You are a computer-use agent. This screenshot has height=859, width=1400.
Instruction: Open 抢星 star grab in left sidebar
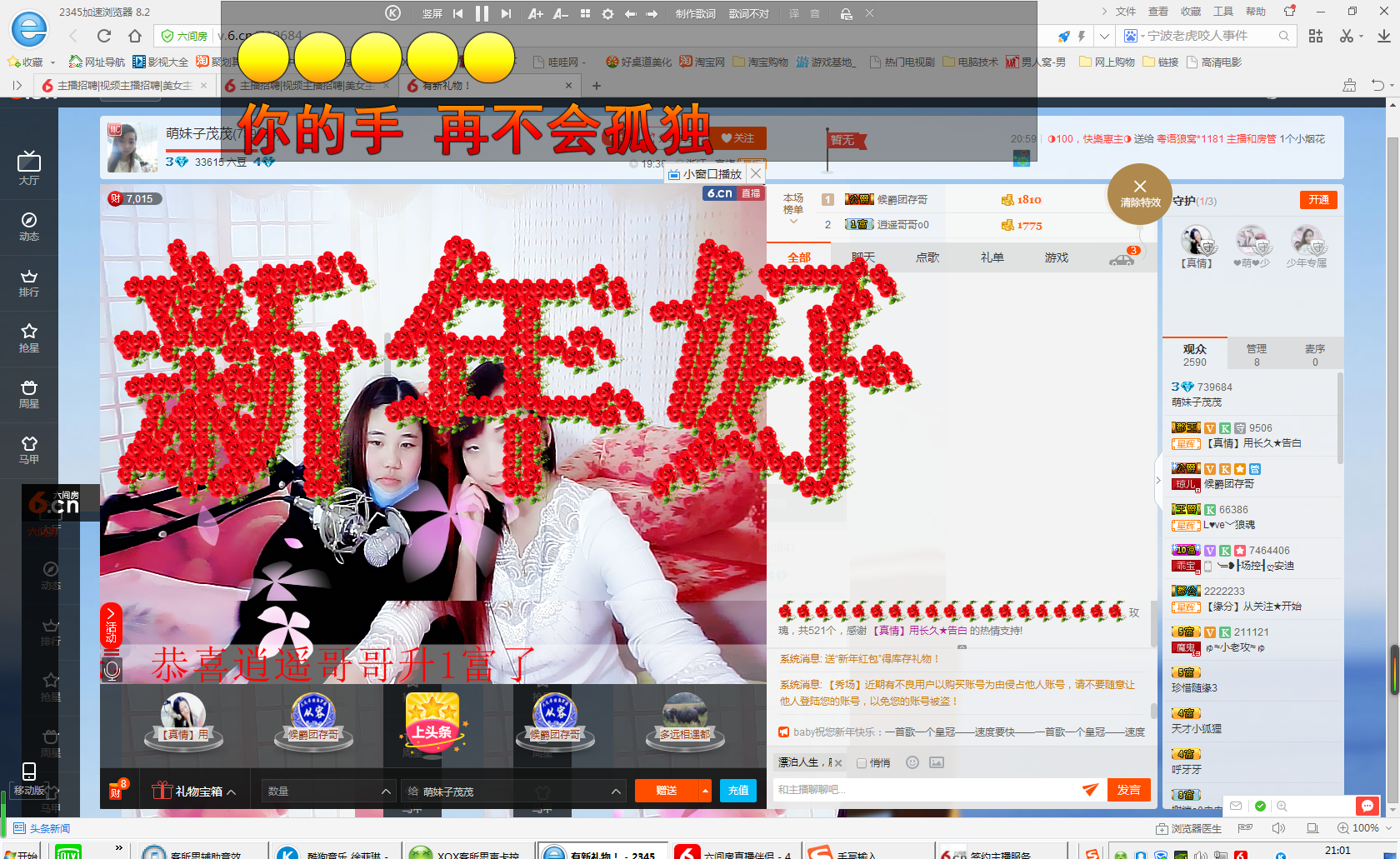click(29, 338)
